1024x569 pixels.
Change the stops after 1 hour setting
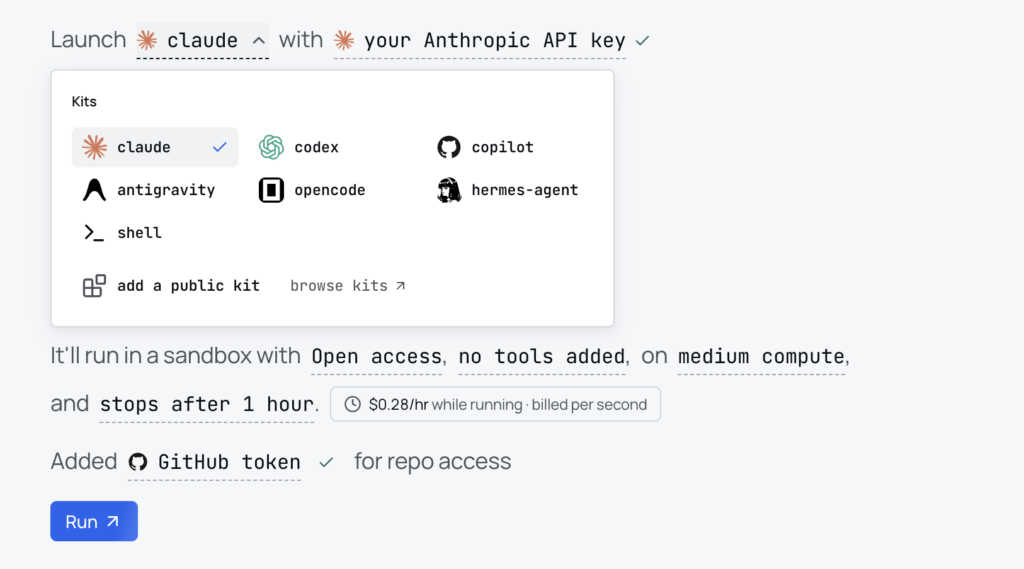tap(206, 404)
